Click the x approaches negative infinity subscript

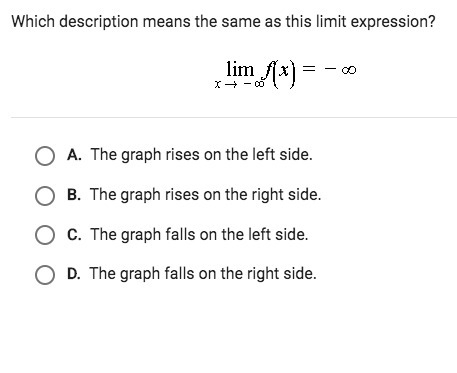click(239, 84)
